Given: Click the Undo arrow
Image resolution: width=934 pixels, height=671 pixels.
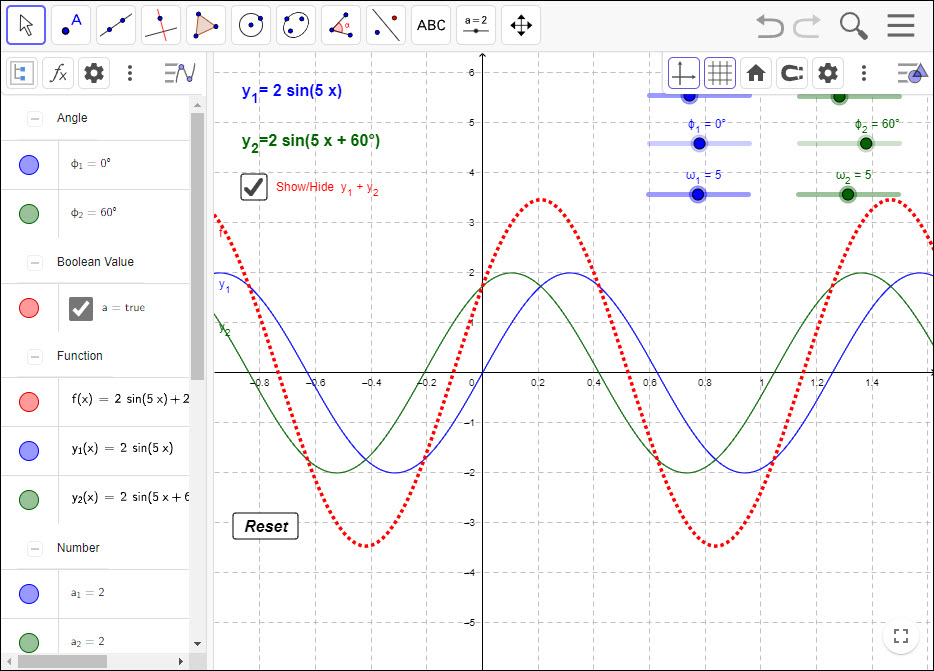Looking at the screenshot, I should point(769,26).
